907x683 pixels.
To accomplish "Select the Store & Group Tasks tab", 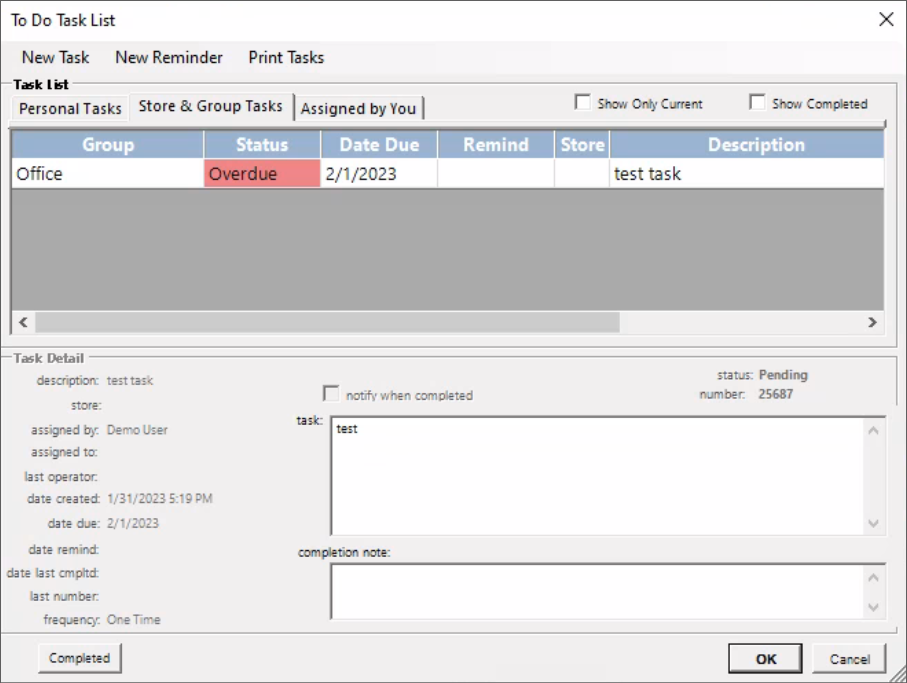I will pyautogui.click(x=210, y=106).
